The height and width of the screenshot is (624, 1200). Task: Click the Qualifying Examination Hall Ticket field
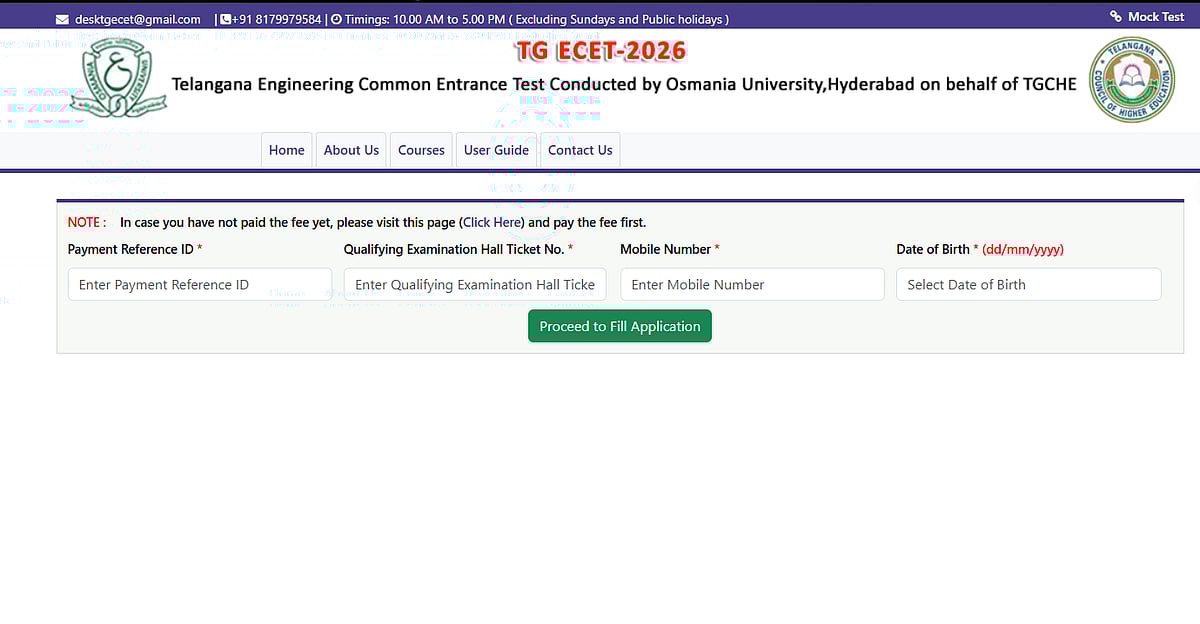(x=475, y=284)
